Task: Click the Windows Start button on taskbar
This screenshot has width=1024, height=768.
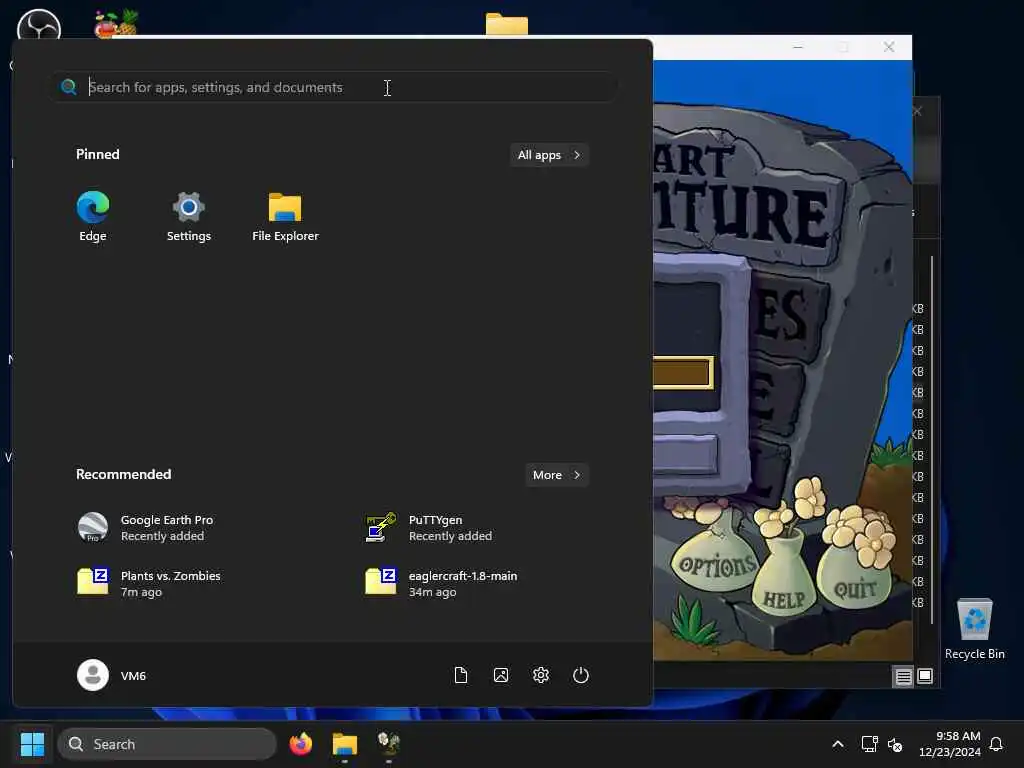Action: [x=32, y=744]
